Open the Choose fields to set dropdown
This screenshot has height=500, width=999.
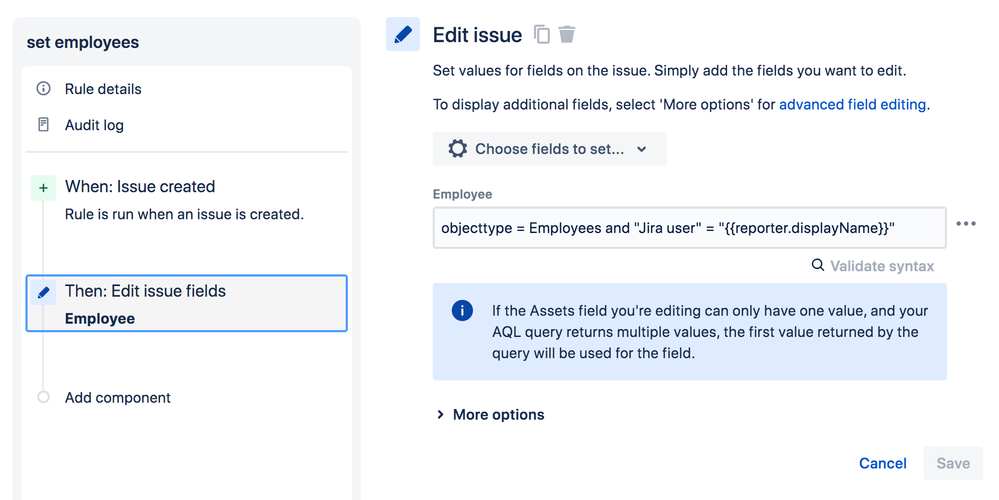550,149
